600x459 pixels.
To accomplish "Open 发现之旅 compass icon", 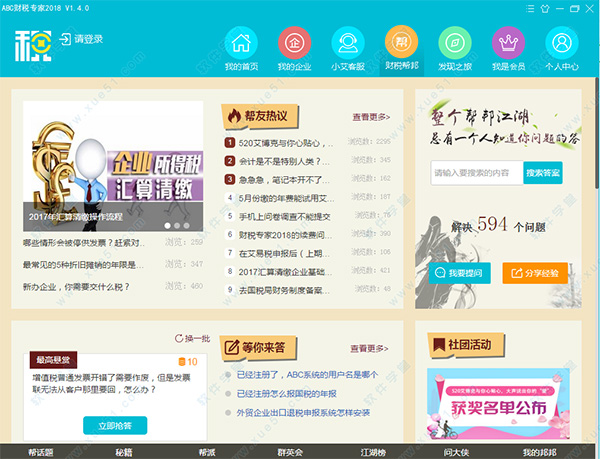I will click(x=455, y=43).
